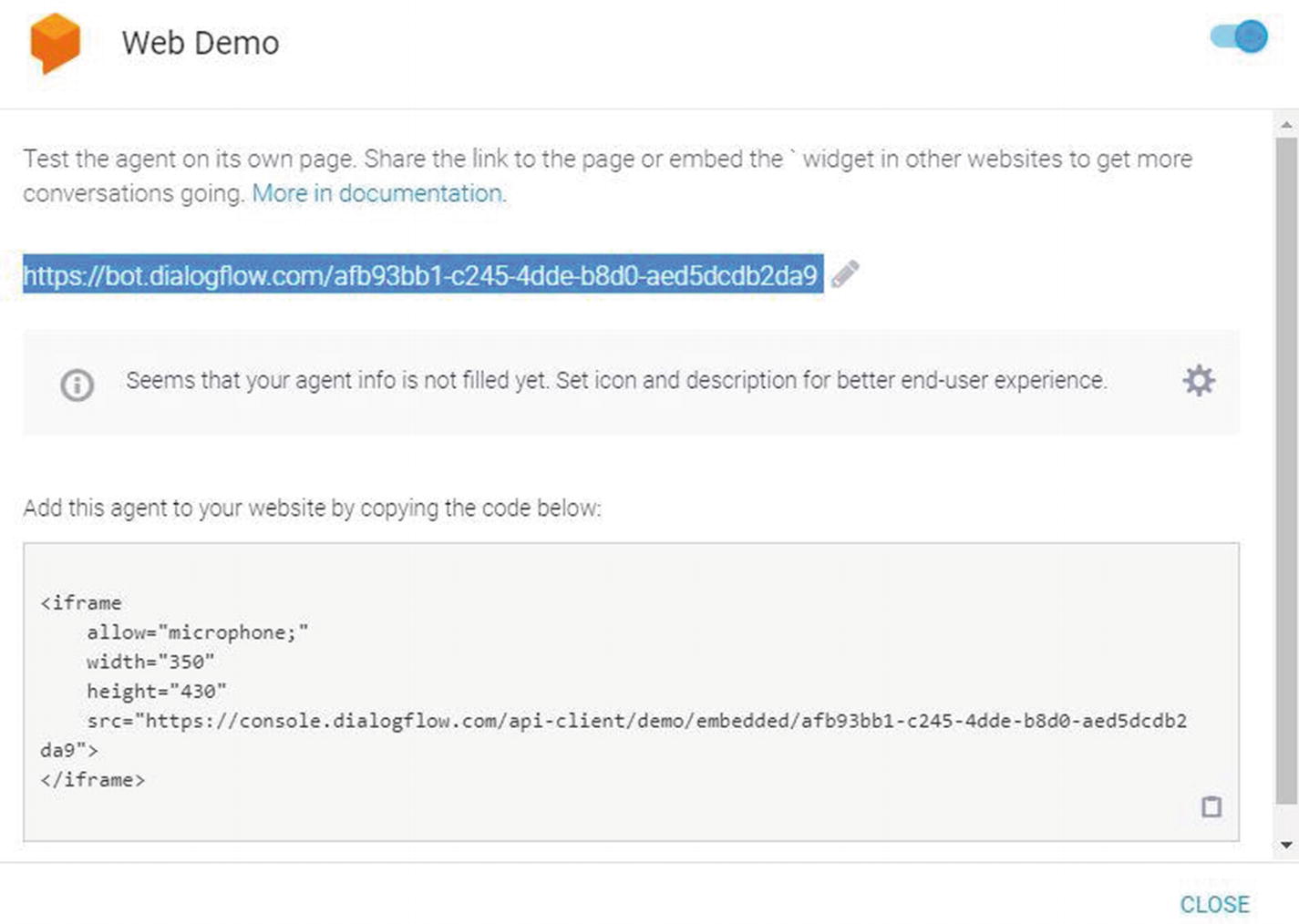Click 'Add this agent to your website' text
The image size is (1299, 924).
pyautogui.click(x=312, y=508)
